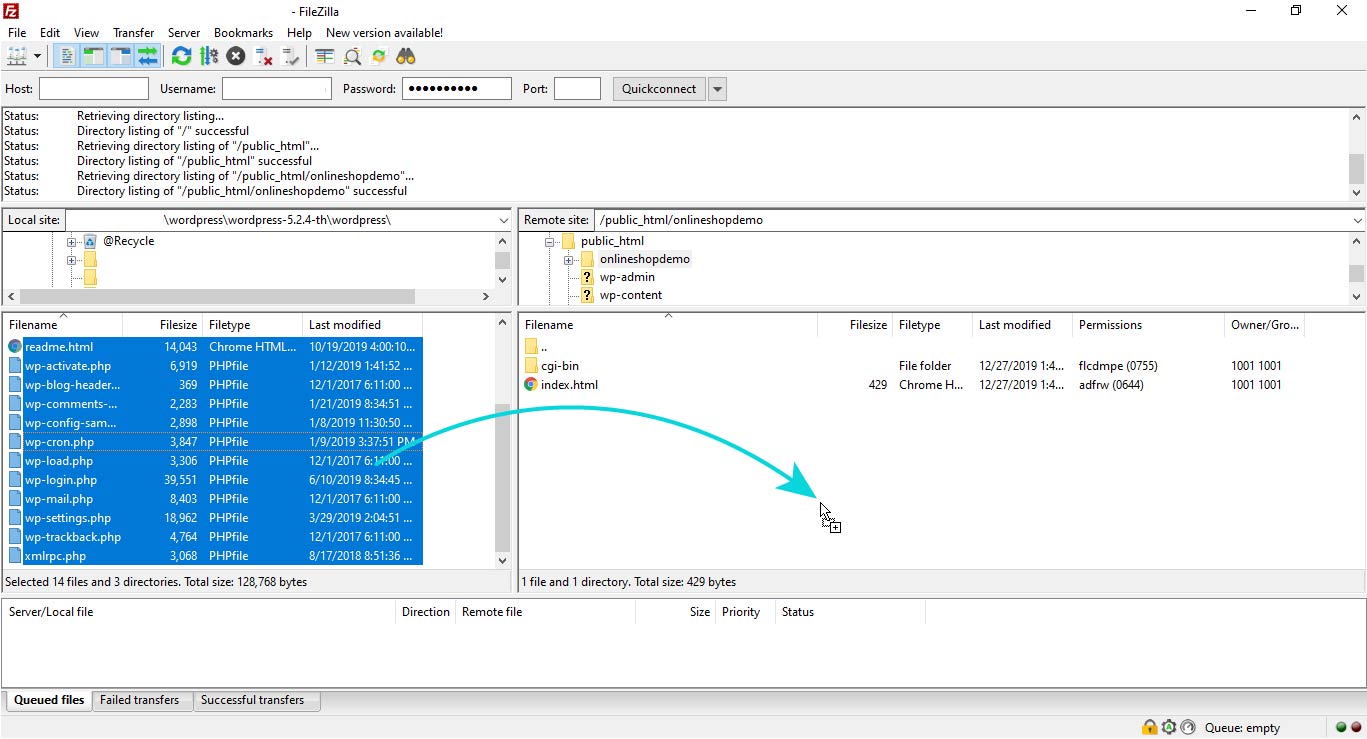Click the message log vertical scrollbar
The height and width of the screenshot is (739, 1367).
(1356, 154)
